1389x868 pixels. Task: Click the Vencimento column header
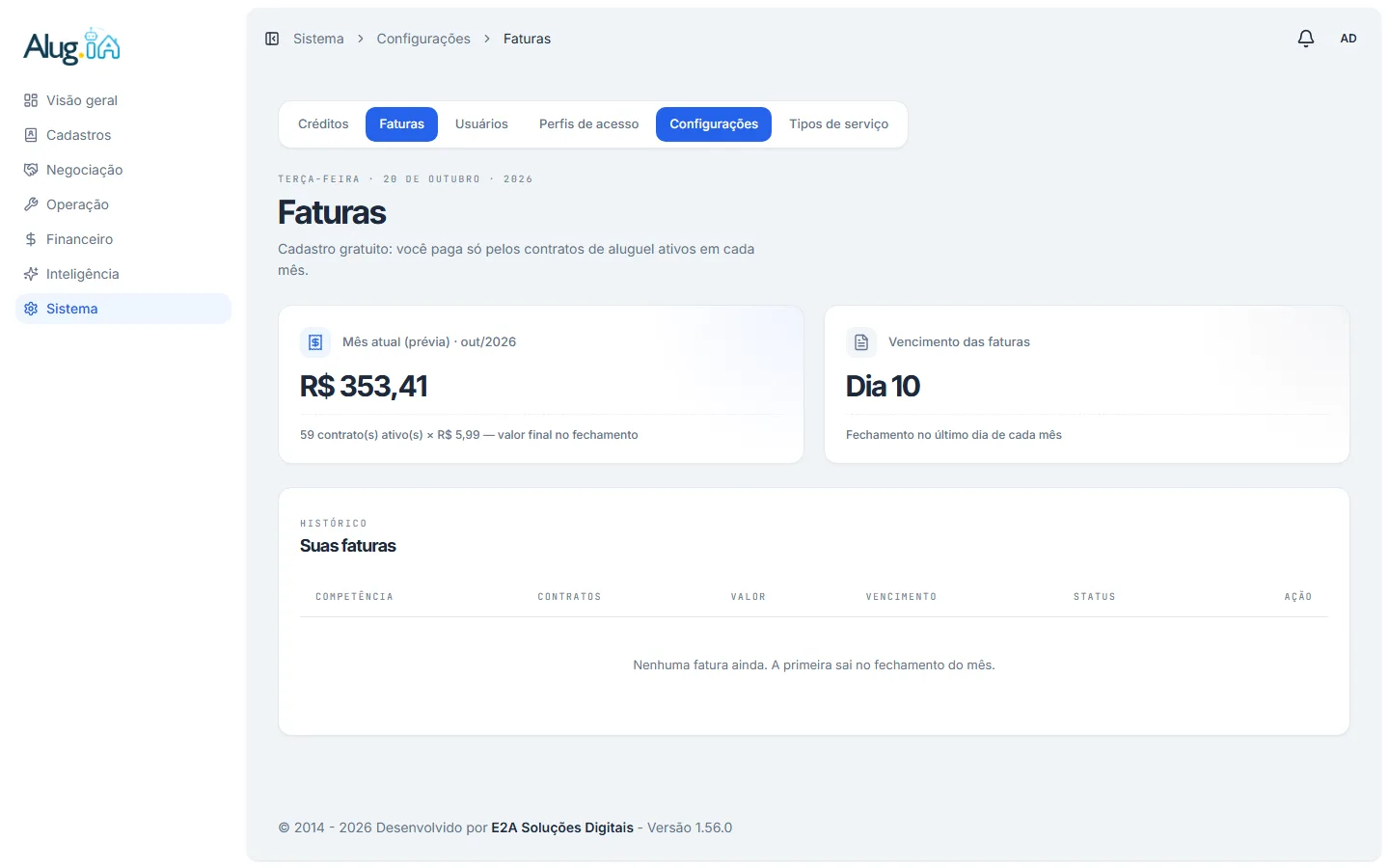901,597
